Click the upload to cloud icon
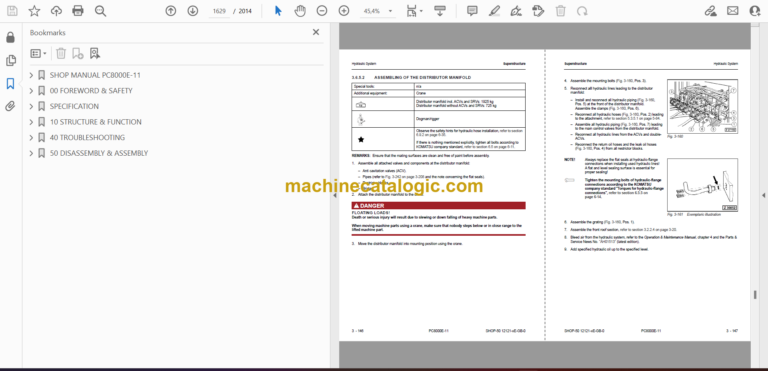Viewport: 768px width, 371px height. tap(56, 11)
